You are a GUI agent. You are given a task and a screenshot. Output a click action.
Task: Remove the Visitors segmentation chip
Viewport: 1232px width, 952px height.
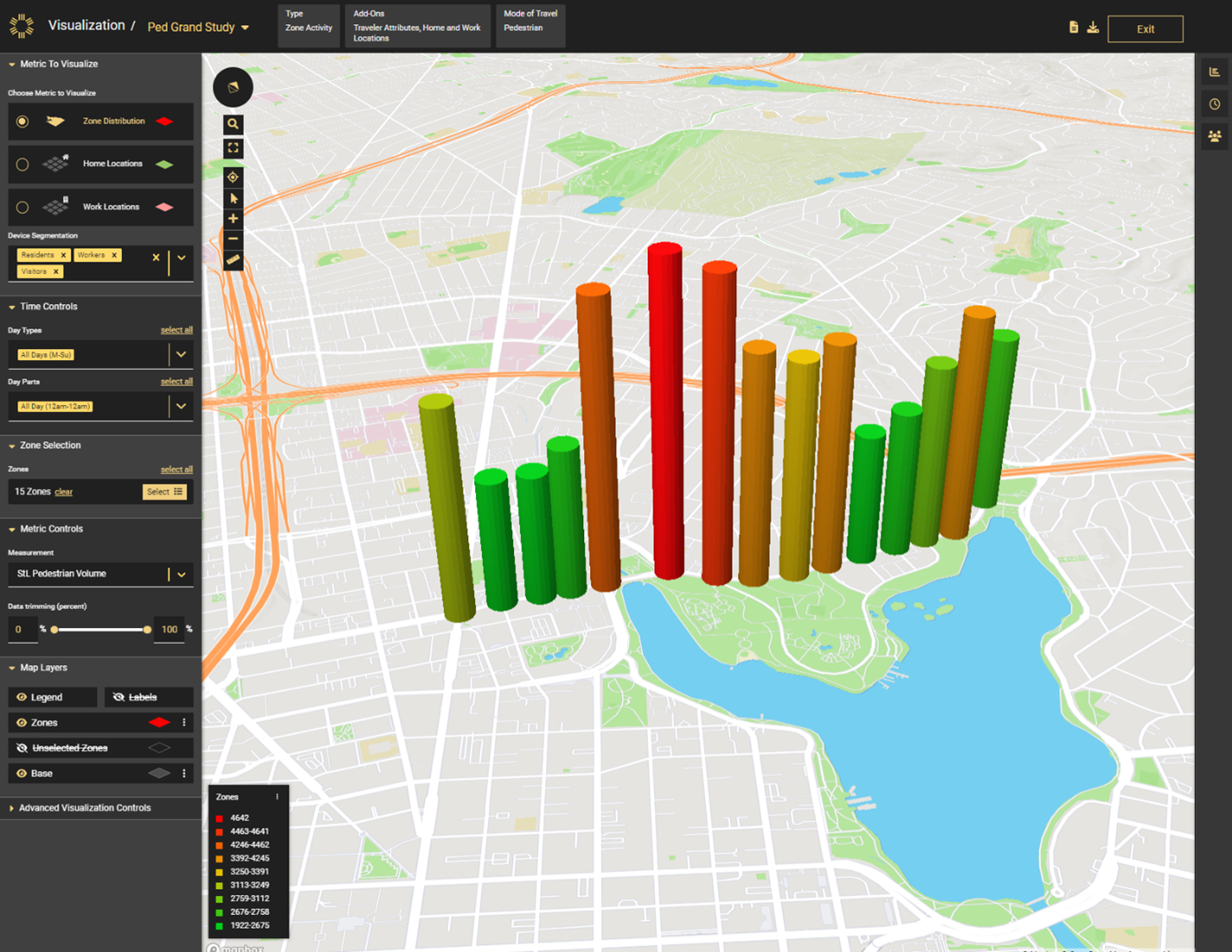click(x=54, y=271)
